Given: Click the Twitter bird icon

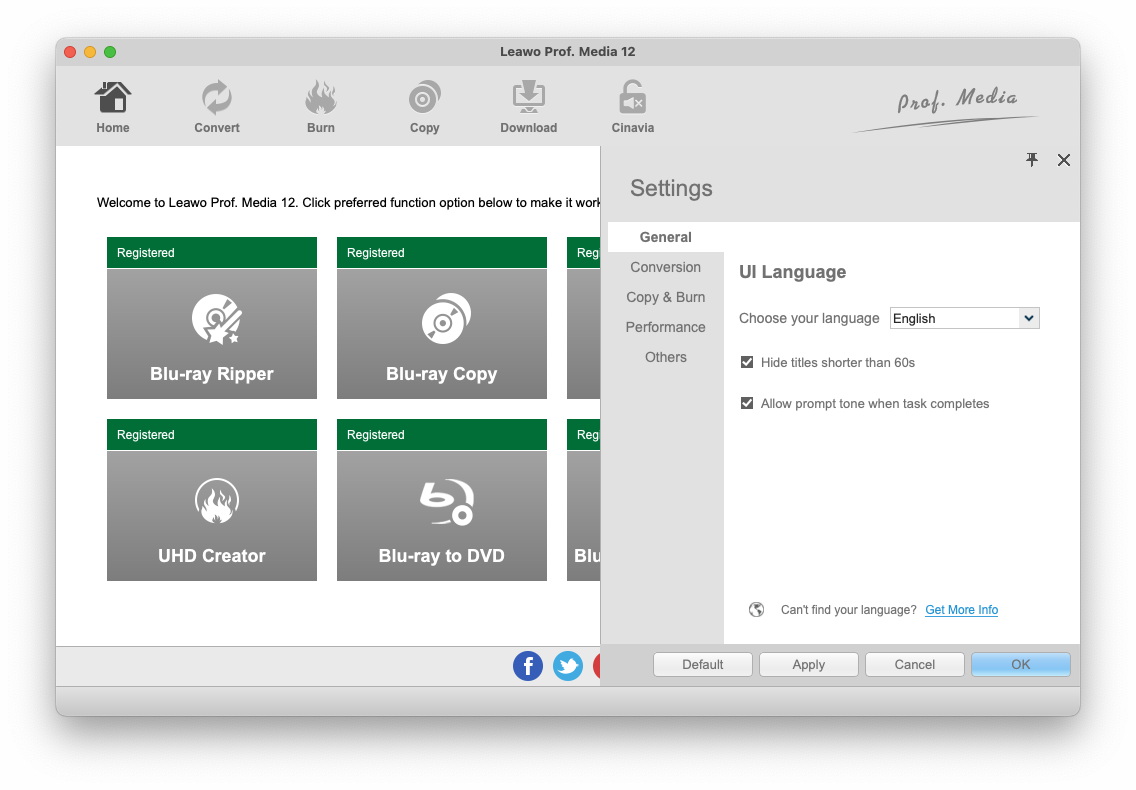Looking at the screenshot, I should (x=568, y=666).
